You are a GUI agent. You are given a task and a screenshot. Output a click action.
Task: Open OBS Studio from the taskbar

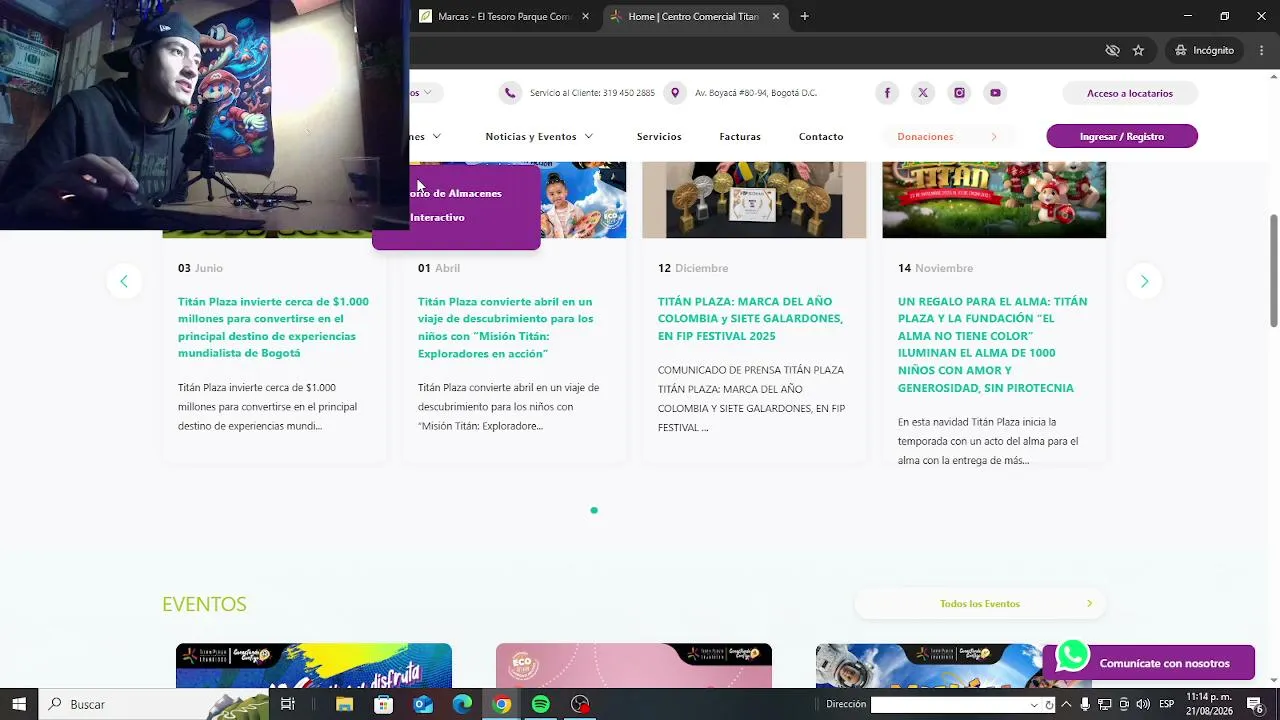(580, 704)
